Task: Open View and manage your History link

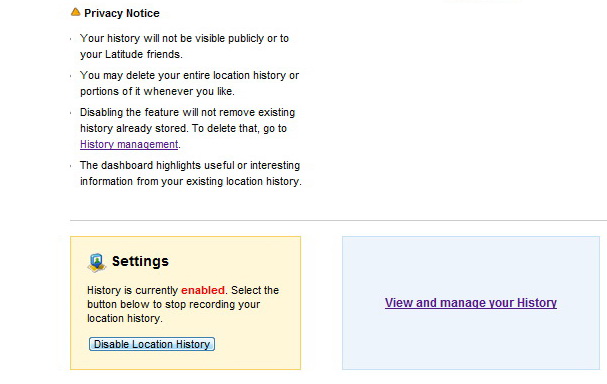Action: (x=471, y=303)
